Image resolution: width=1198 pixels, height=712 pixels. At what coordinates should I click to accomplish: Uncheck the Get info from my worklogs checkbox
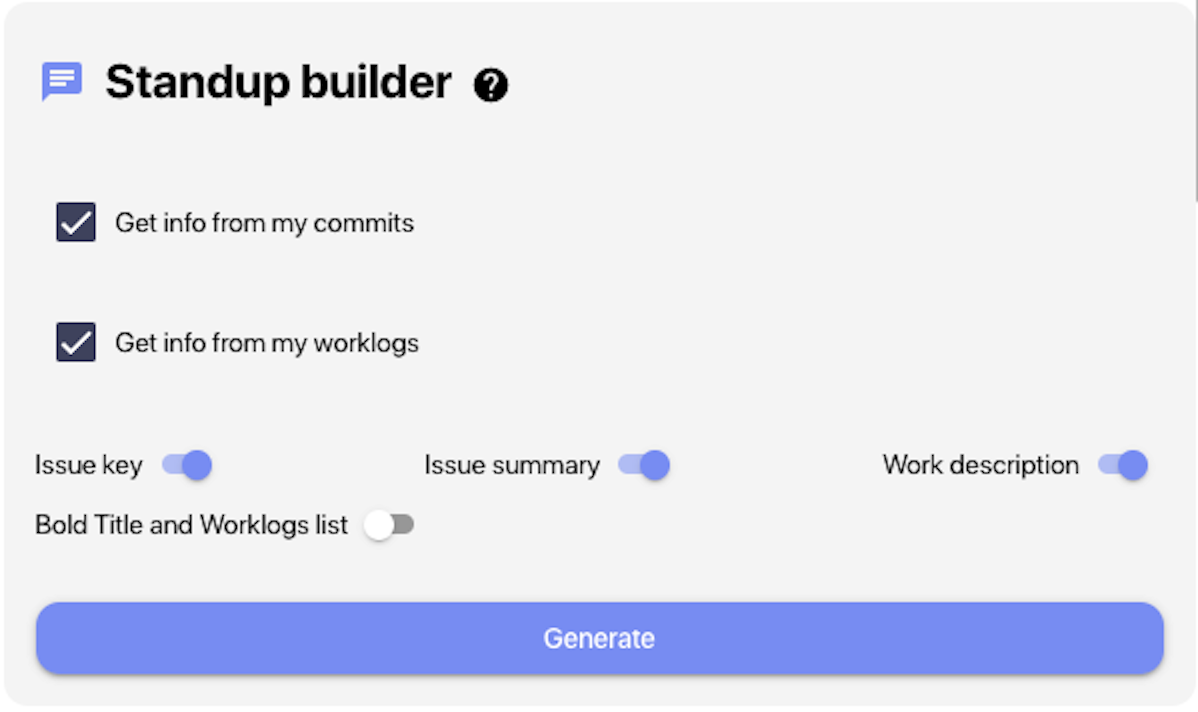coord(76,342)
